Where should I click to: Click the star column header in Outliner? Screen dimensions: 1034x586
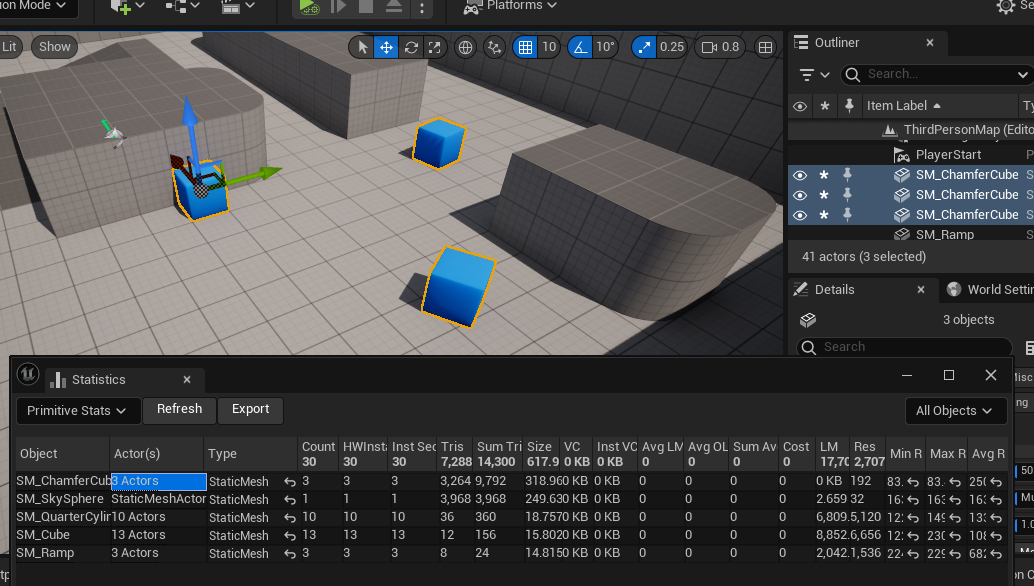click(x=824, y=106)
